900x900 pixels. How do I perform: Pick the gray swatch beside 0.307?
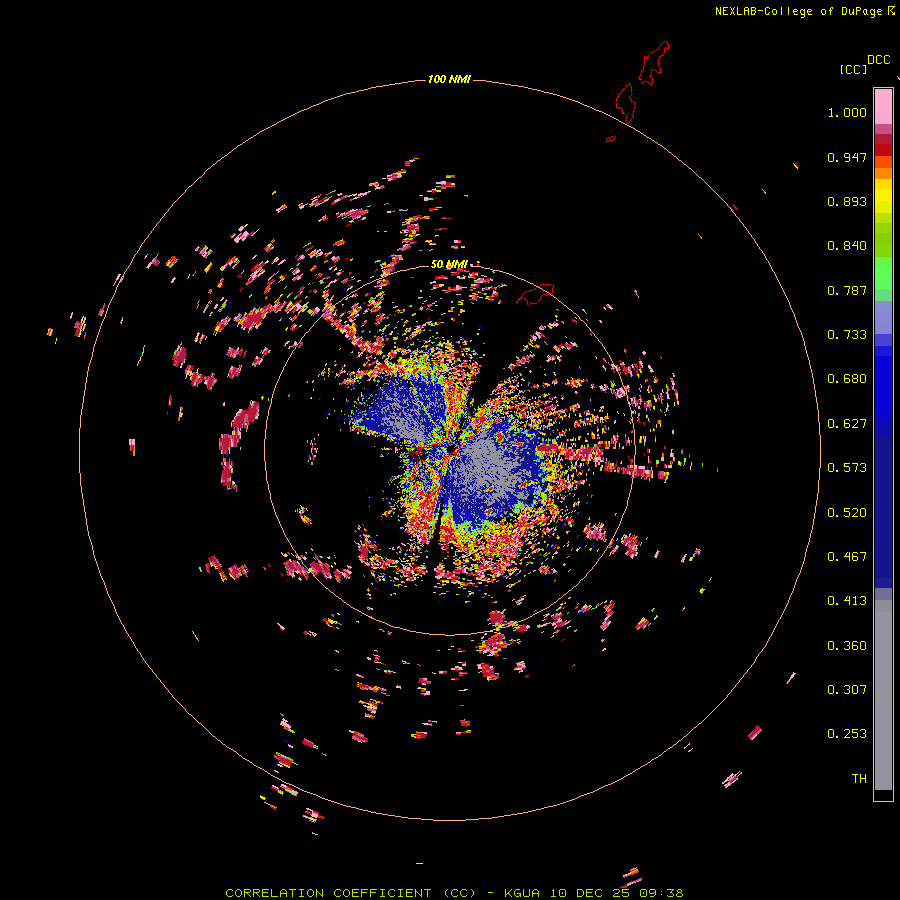click(x=883, y=695)
